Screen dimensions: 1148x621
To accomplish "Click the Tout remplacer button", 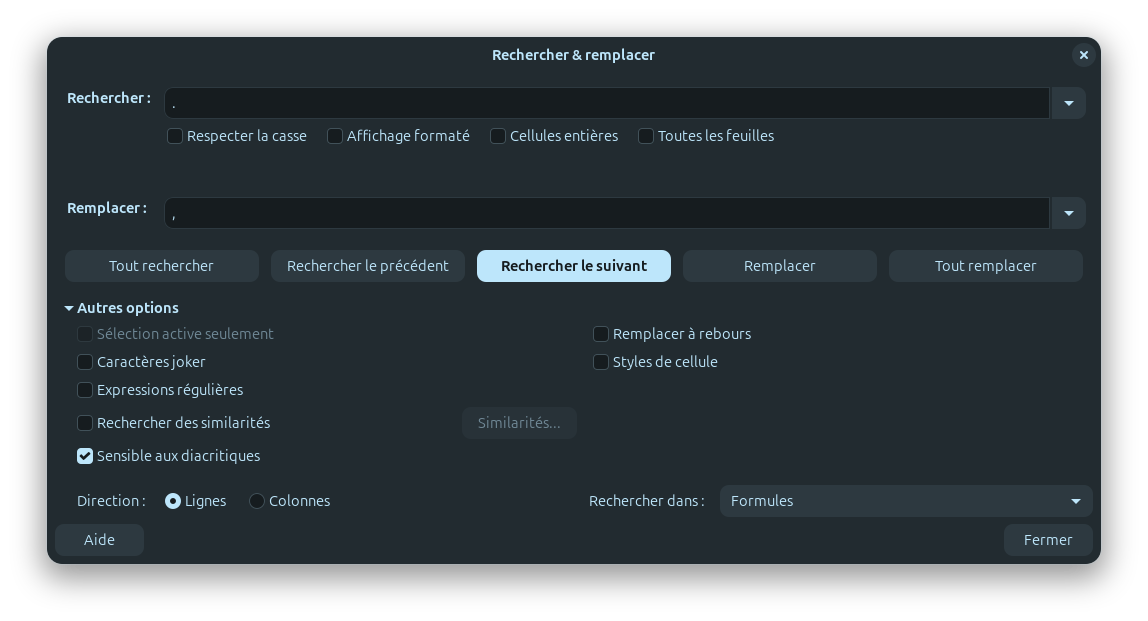I will pos(985,266).
